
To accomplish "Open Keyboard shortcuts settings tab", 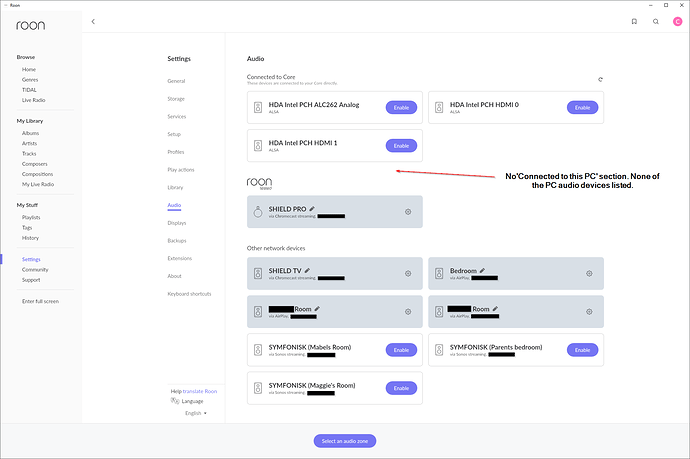I will 189,294.
